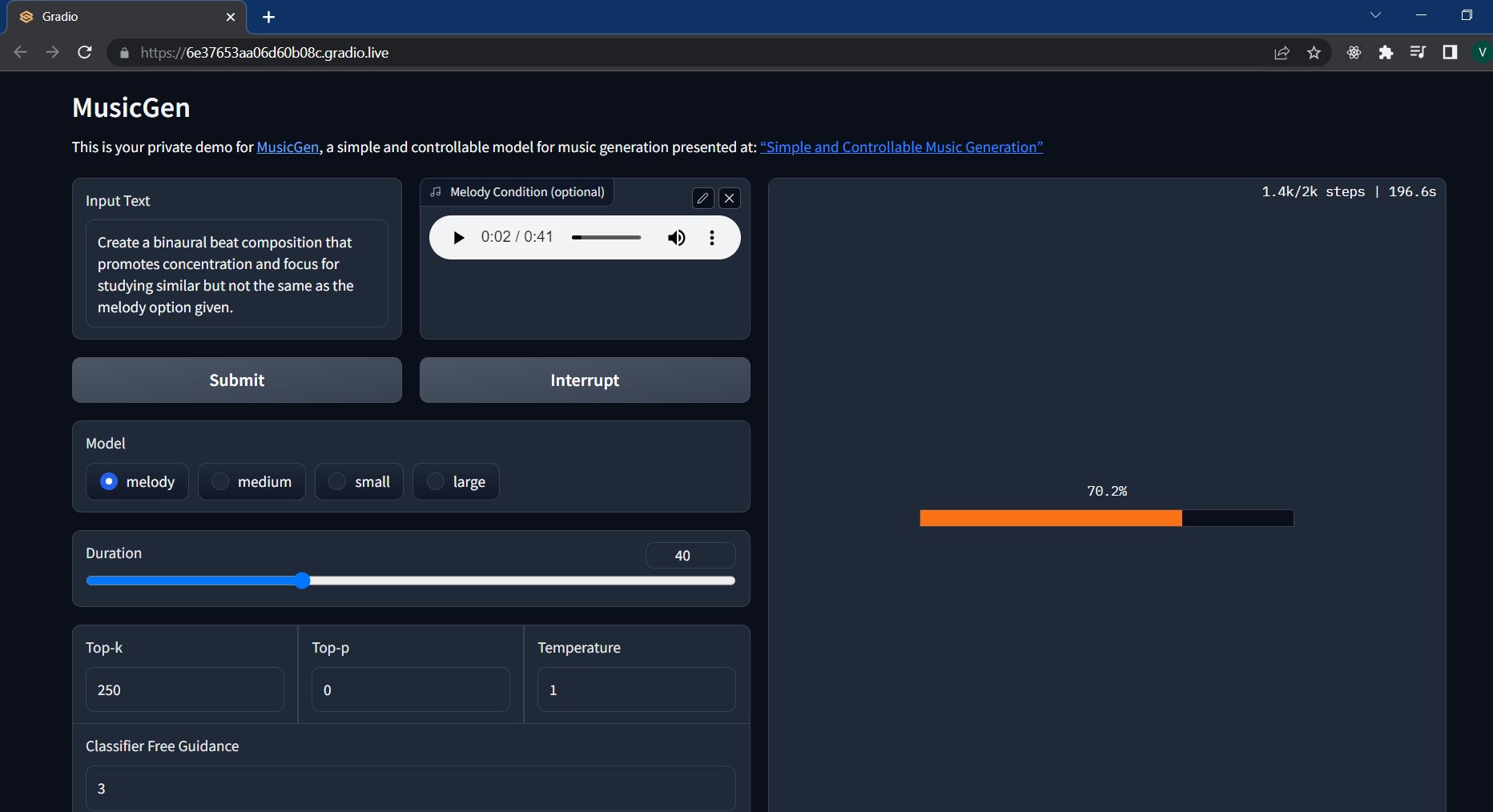Focus the Input Text prompt box
Screen dimensions: 1493x812
(237, 274)
